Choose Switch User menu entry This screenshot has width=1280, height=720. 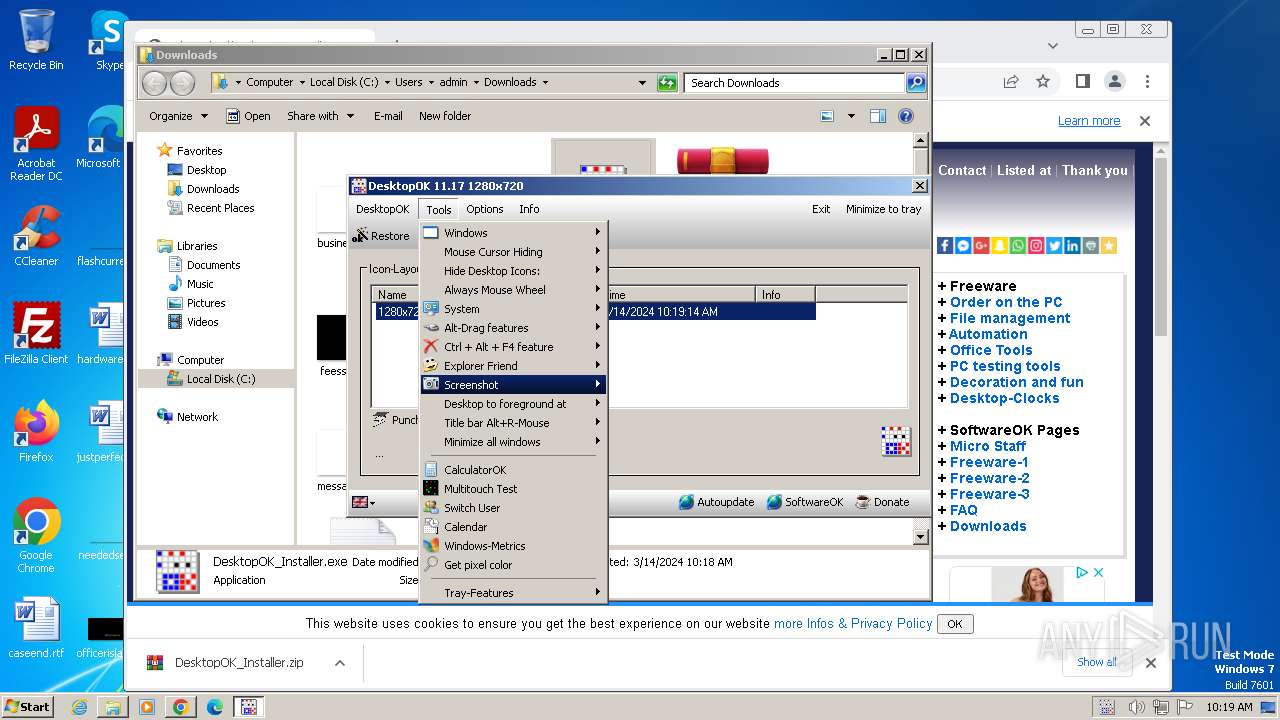click(513, 508)
